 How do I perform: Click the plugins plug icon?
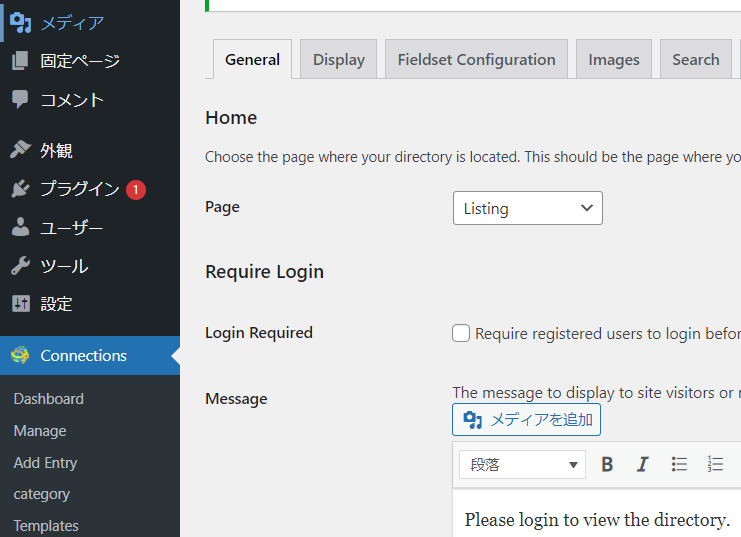tap(20, 189)
